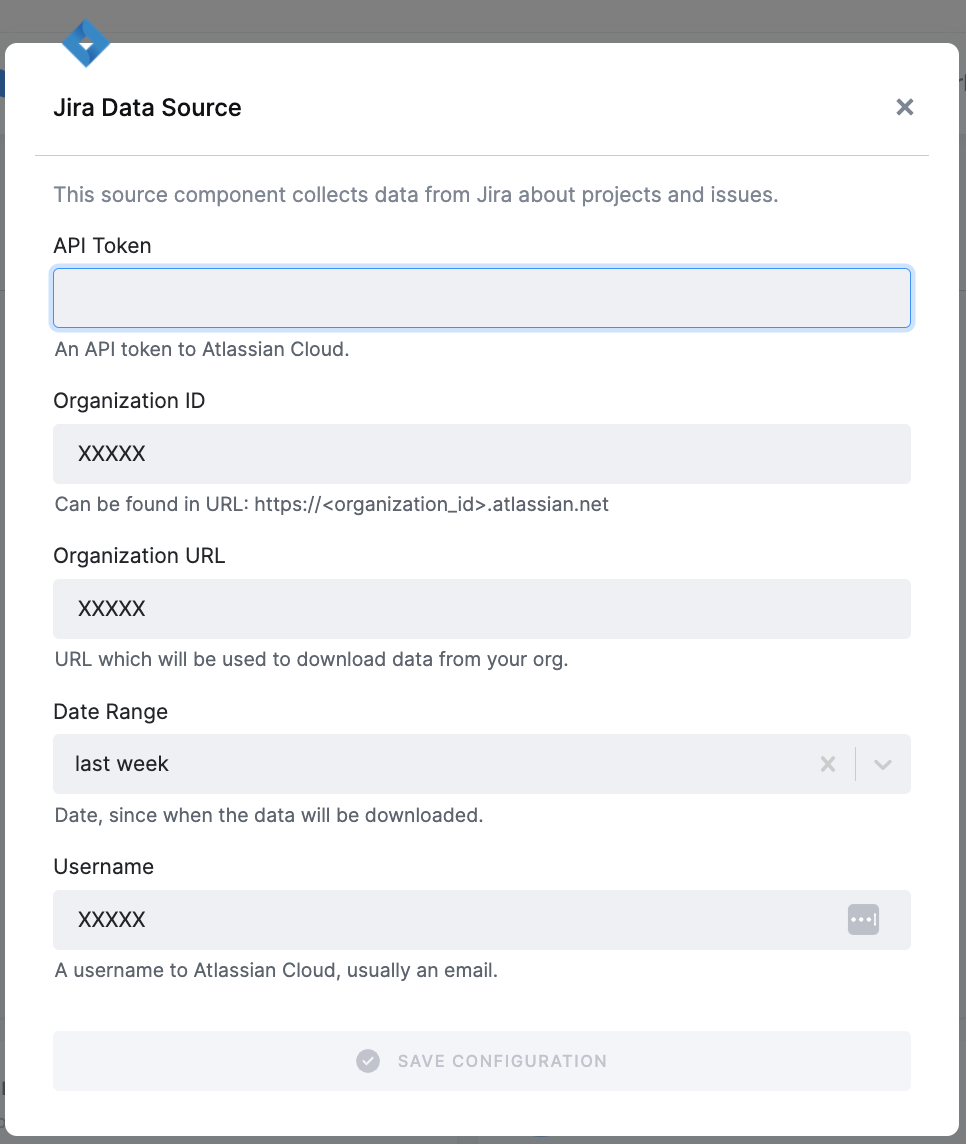
Task: Select the Organization ID field showing XXXXX
Action: [482, 453]
